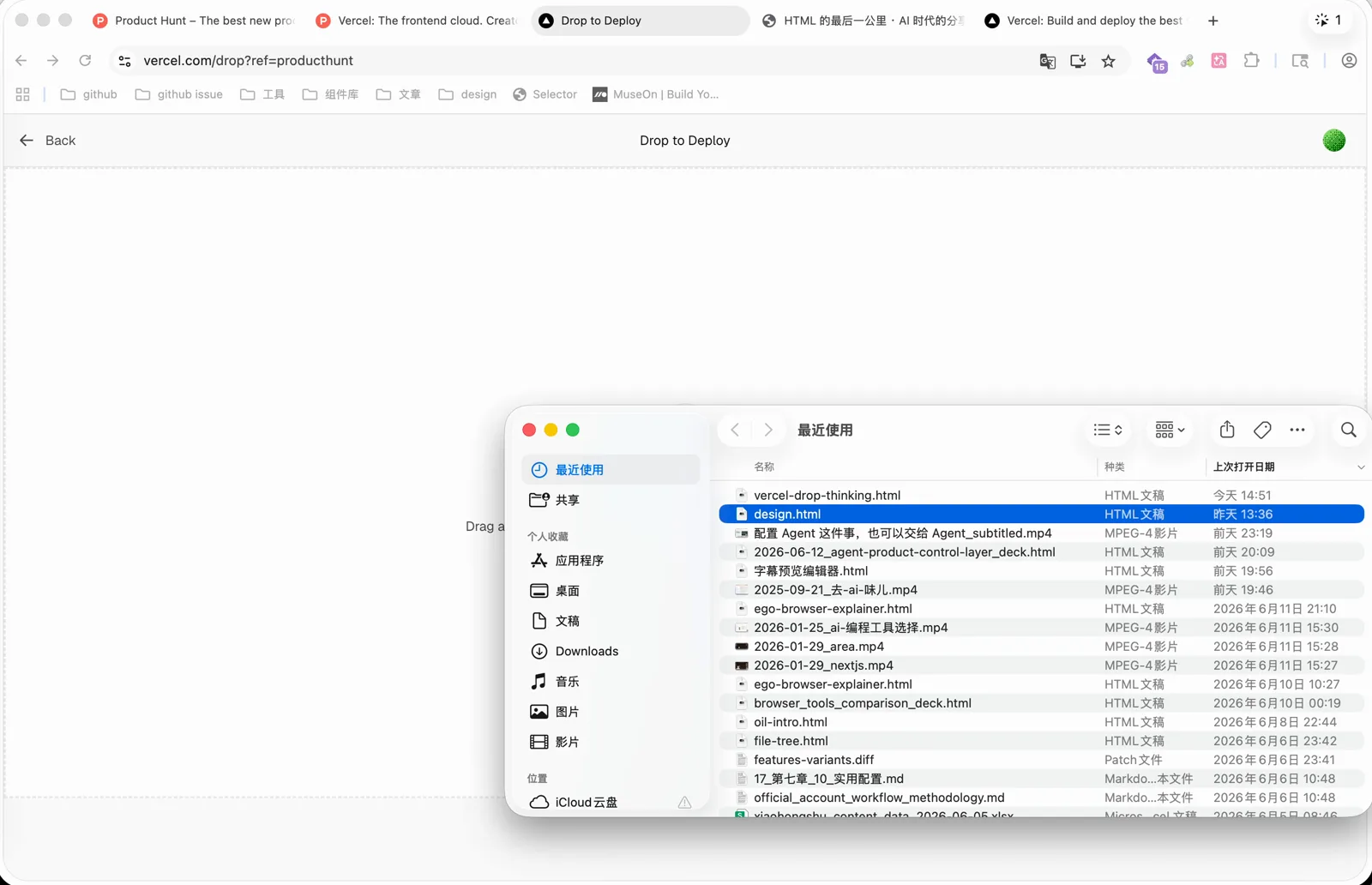Screen dimensions: 1372x885
Task: Open the MuseOn bookmark
Action: pos(656,94)
